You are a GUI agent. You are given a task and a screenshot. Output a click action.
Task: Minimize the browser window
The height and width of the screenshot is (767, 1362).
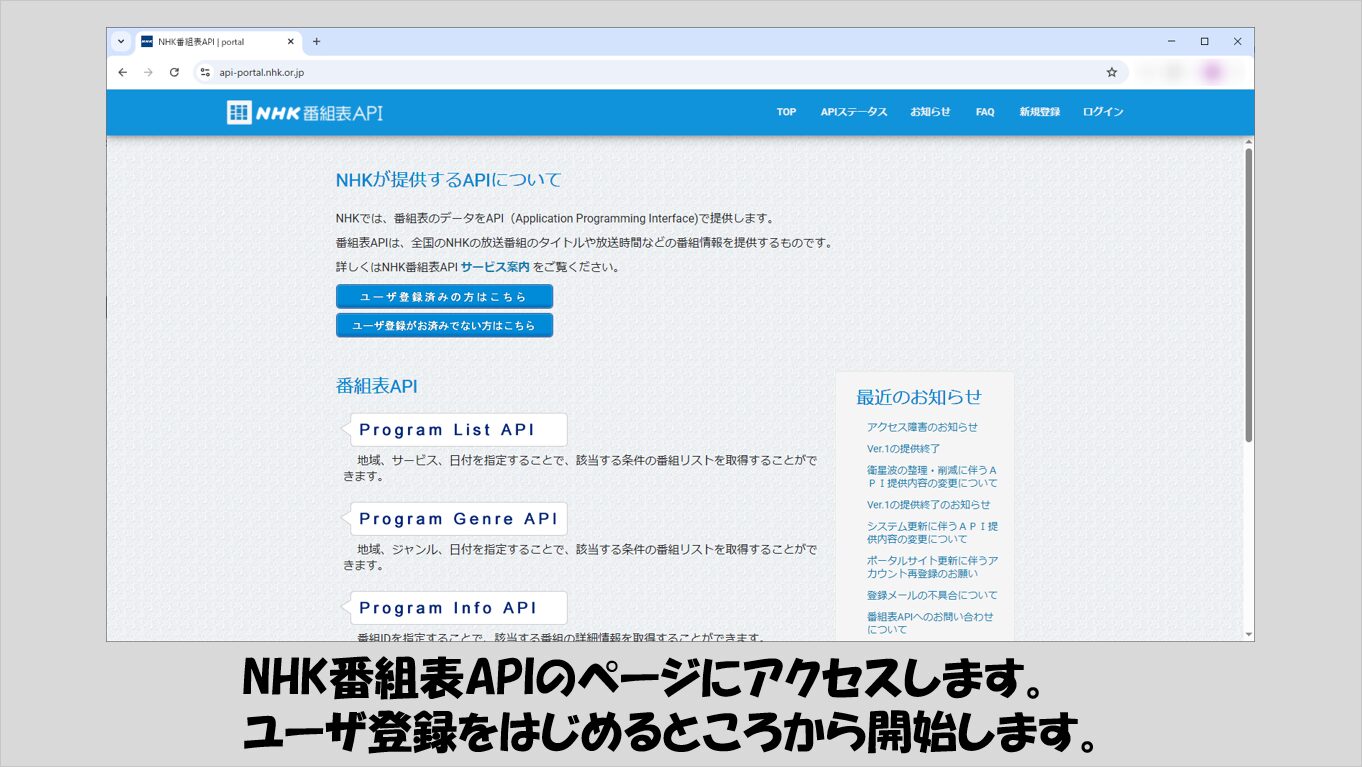[x=1171, y=42]
